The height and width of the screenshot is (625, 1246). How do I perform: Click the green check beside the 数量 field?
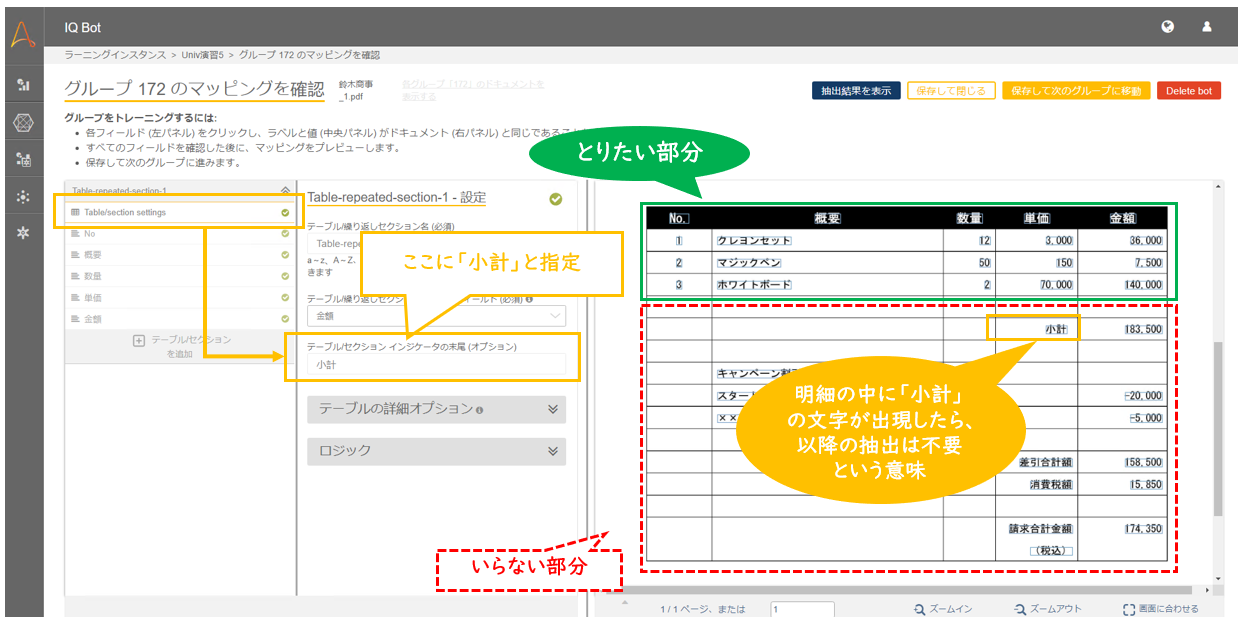click(285, 276)
